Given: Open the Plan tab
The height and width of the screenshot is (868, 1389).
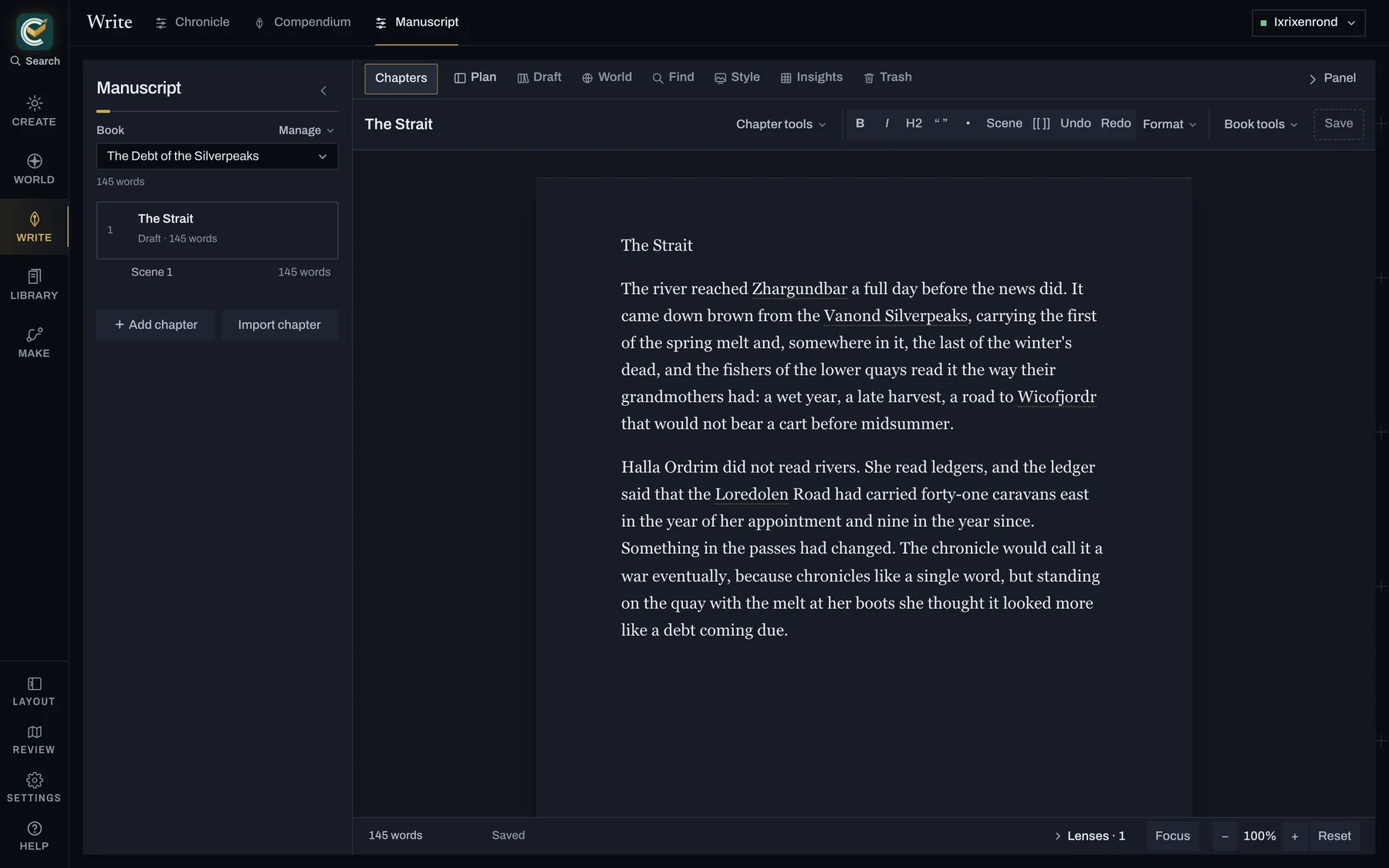Looking at the screenshot, I should (475, 78).
